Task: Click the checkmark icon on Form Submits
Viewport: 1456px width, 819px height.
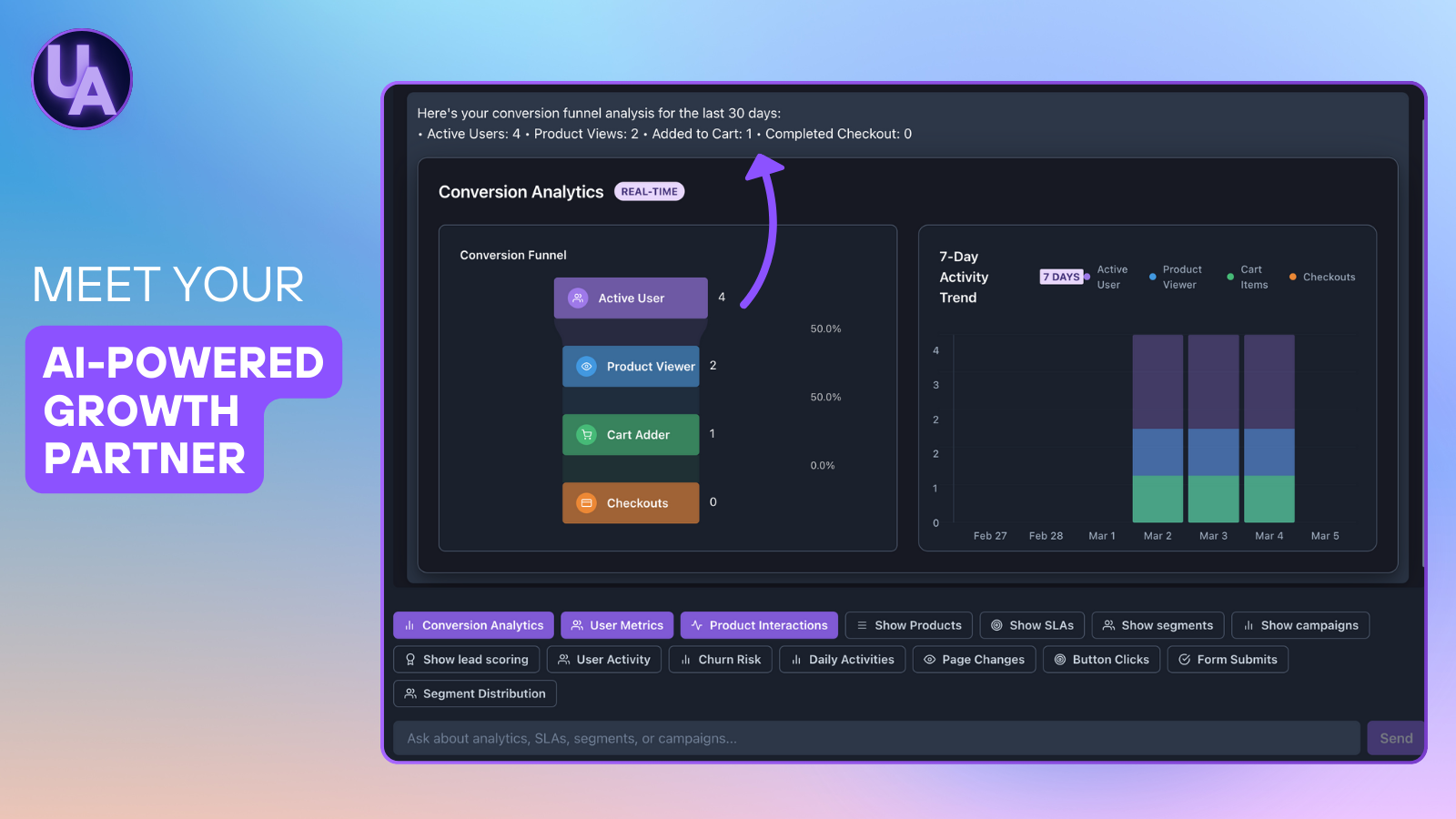Action: [1184, 659]
